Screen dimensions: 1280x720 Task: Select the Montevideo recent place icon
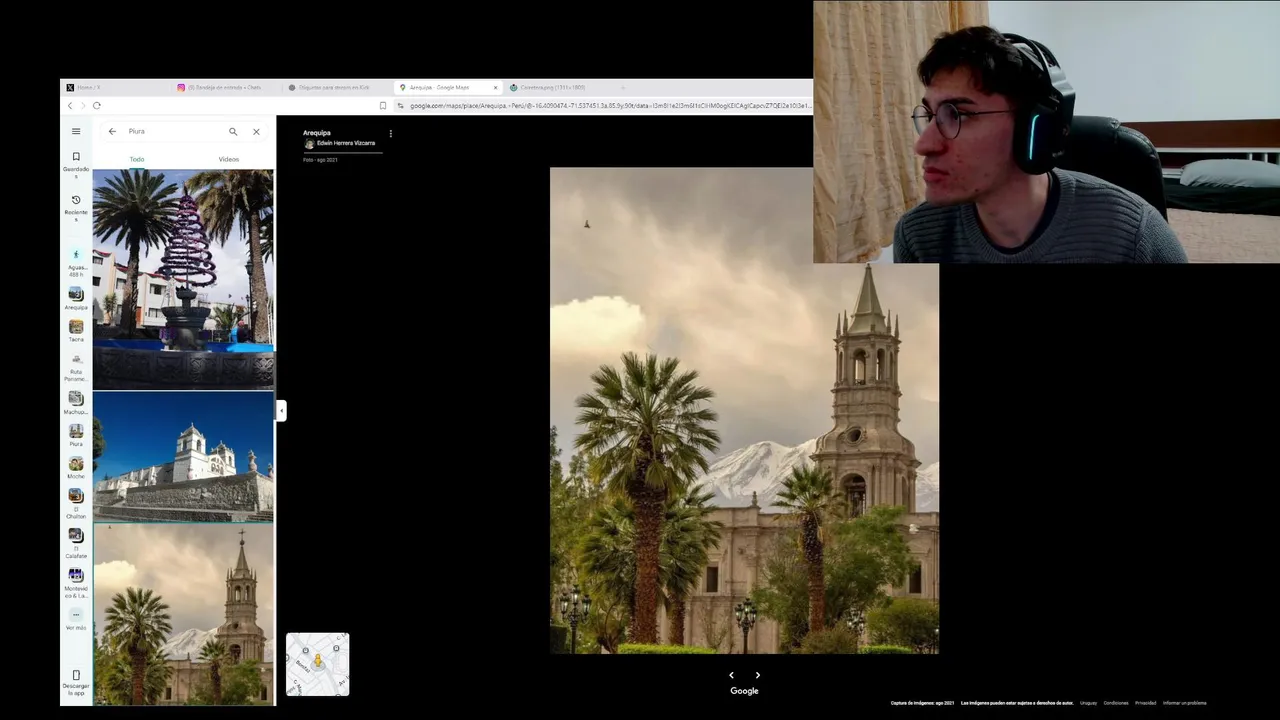[76, 575]
